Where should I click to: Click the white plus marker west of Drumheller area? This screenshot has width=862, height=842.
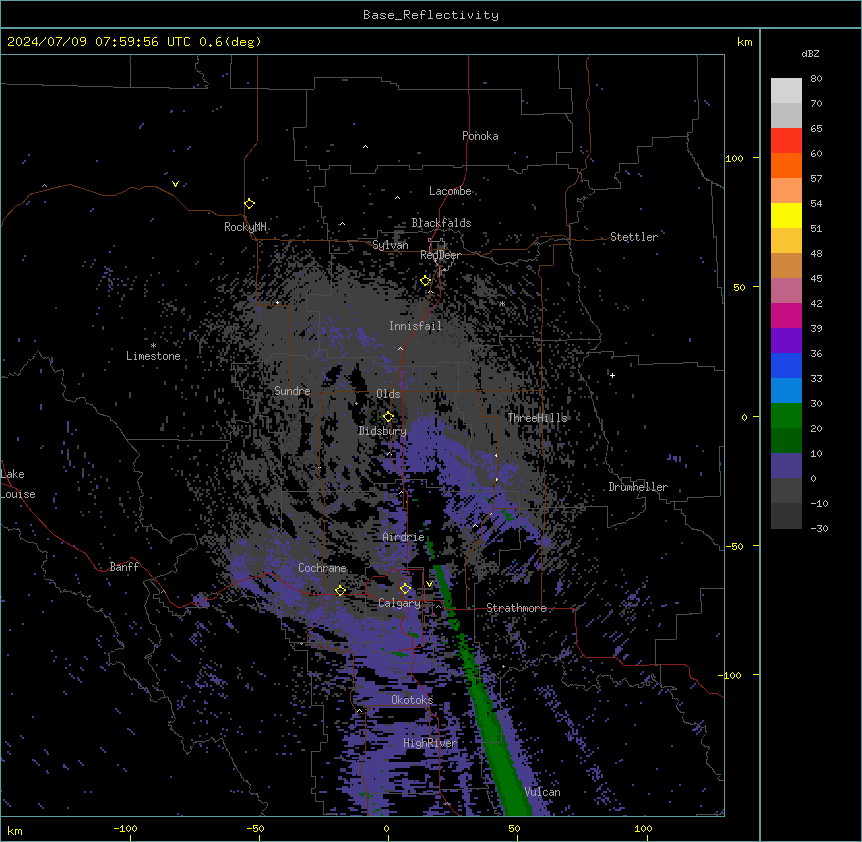(612, 375)
